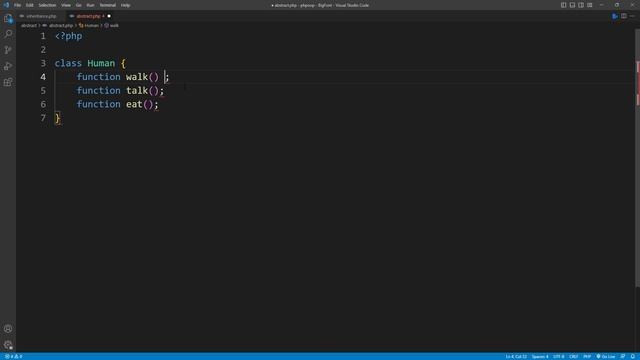Click the walk function name
The width and height of the screenshot is (640, 360).
pyautogui.click(x=137, y=77)
